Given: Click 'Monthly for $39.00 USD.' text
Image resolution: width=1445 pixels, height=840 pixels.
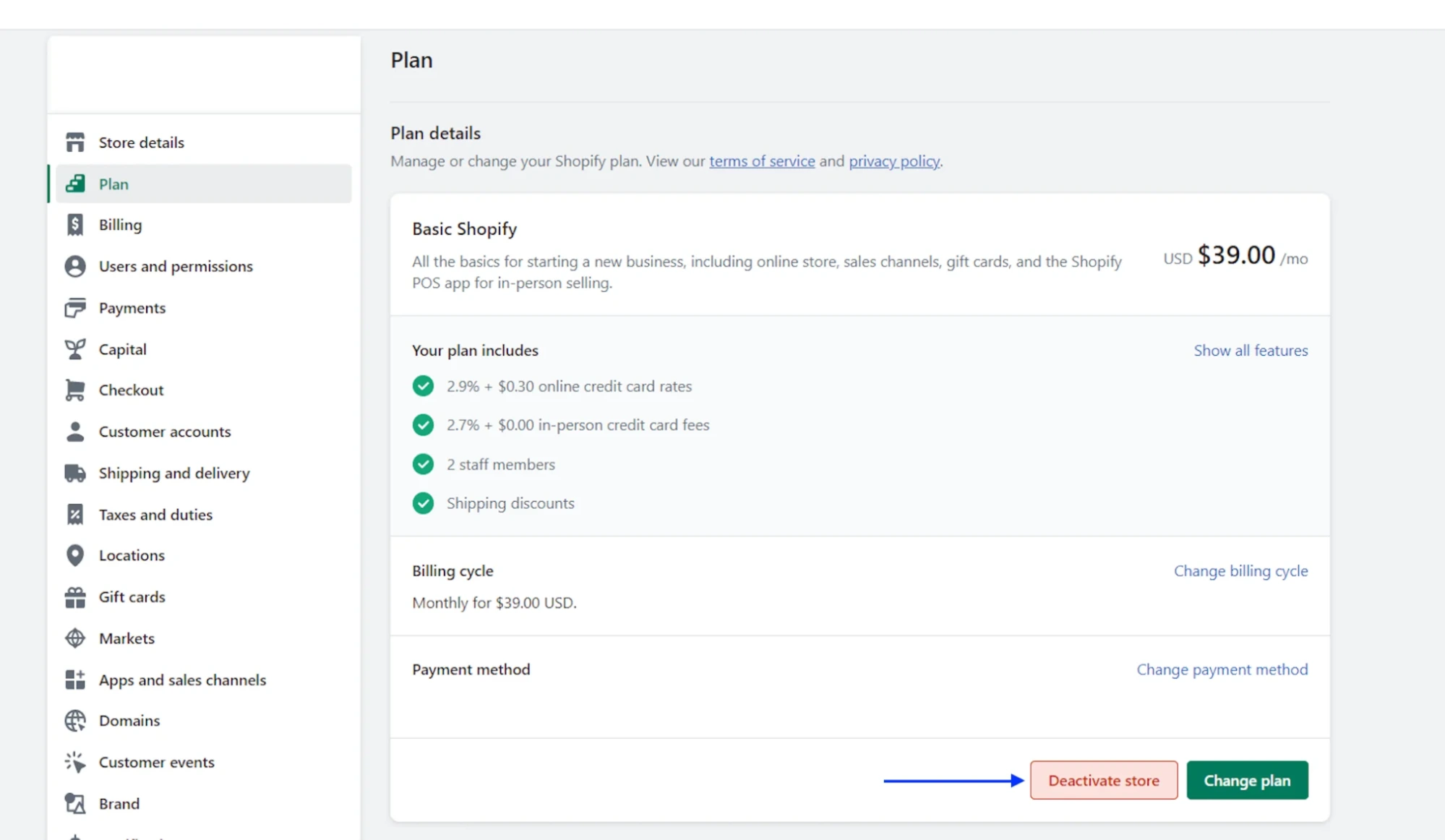Looking at the screenshot, I should pyautogui.click(x=494, y=603).
